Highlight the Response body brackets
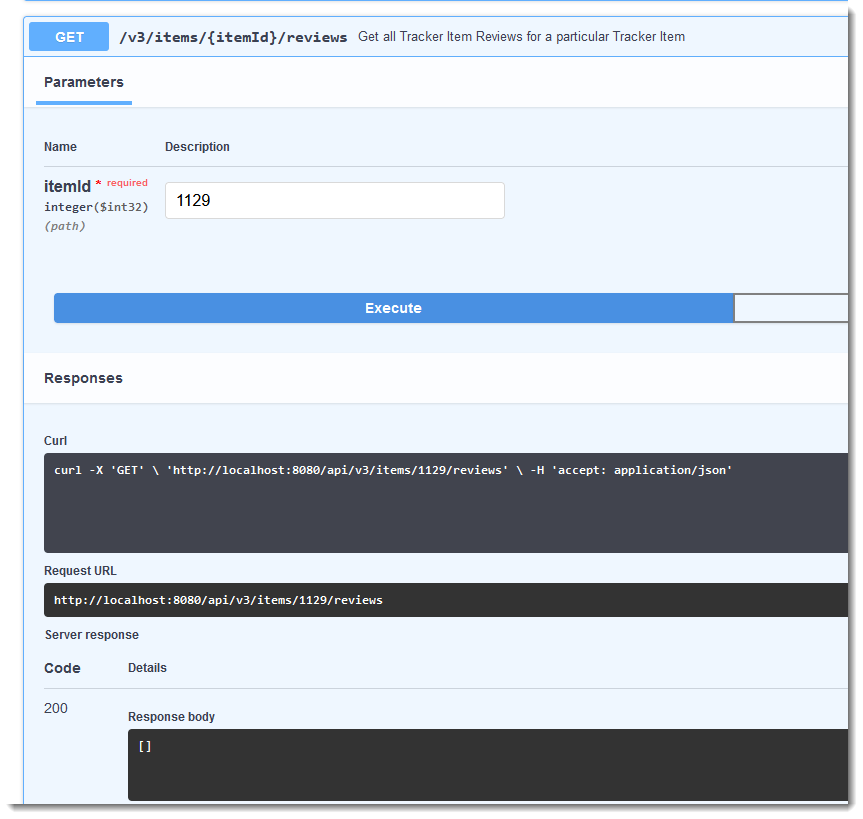863x819 pixels. (x=145, y=745)
